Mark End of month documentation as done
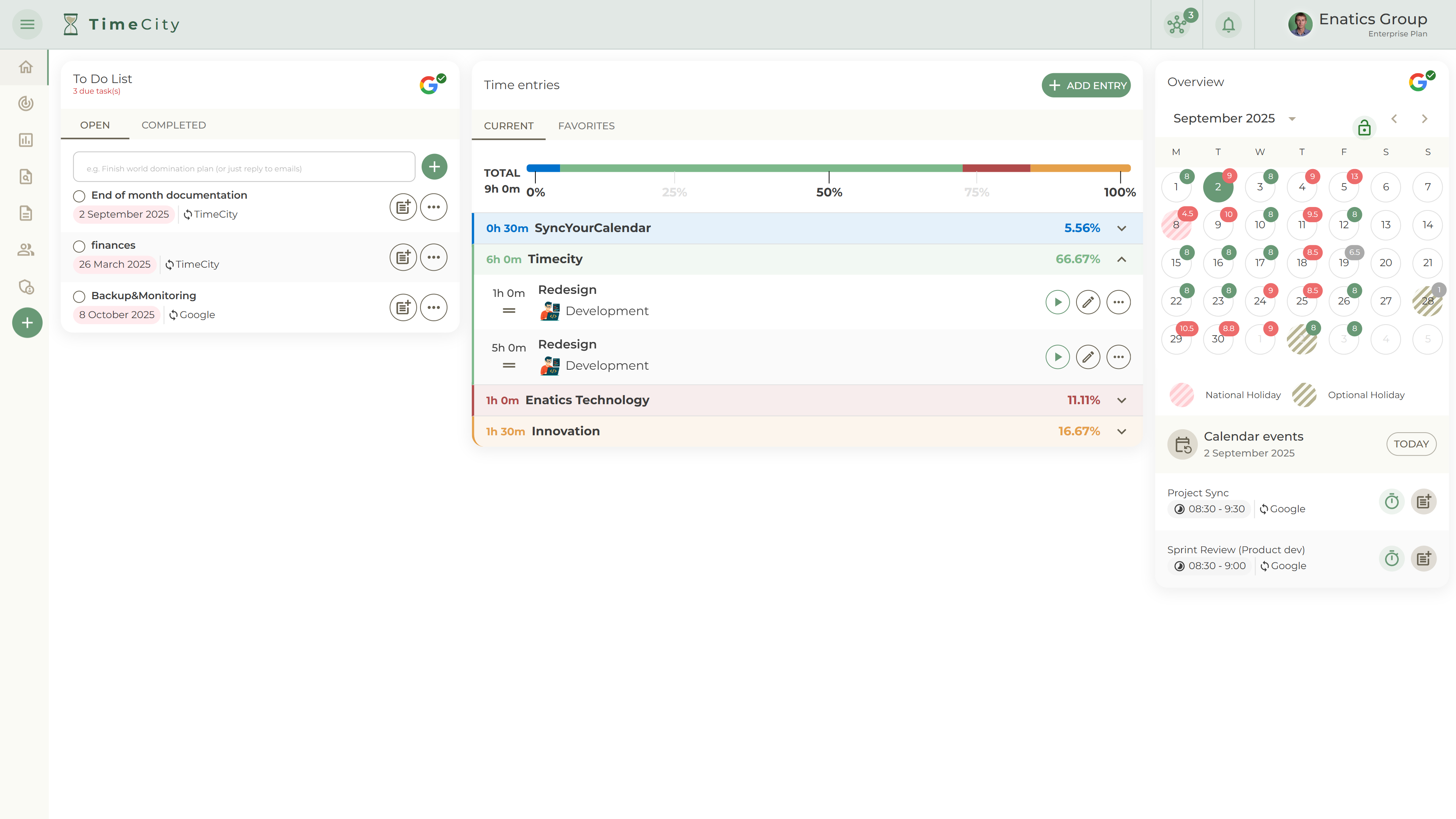The image size is (1456, 819). [x=79, y=196]
